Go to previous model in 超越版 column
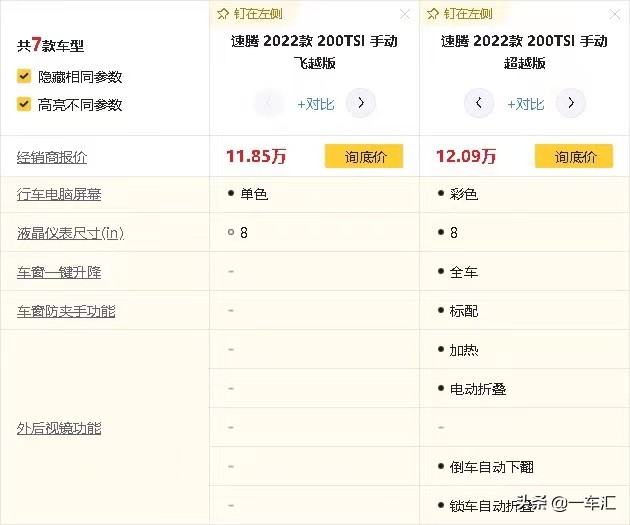 pyautogui.click(x=479, y=103)
